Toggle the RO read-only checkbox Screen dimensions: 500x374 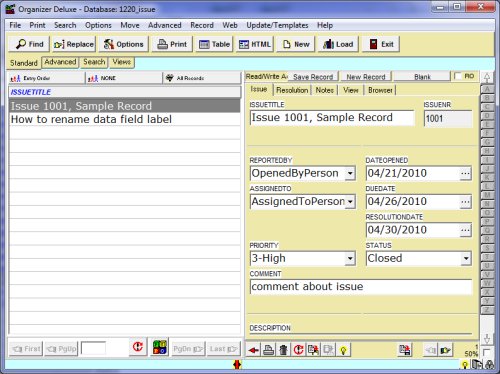coord(458,76)
